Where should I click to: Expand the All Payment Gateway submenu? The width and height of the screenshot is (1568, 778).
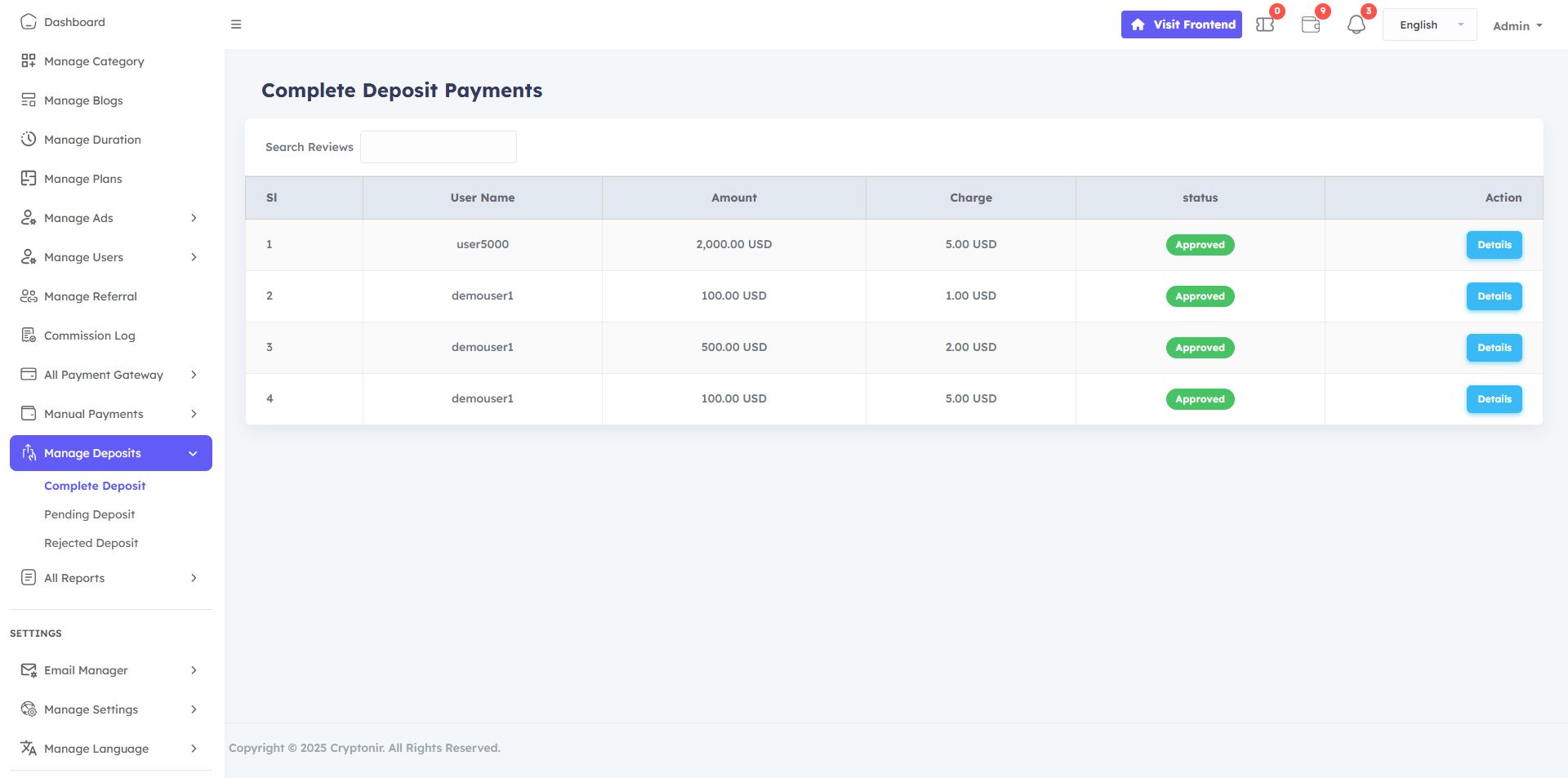point(194,375)
